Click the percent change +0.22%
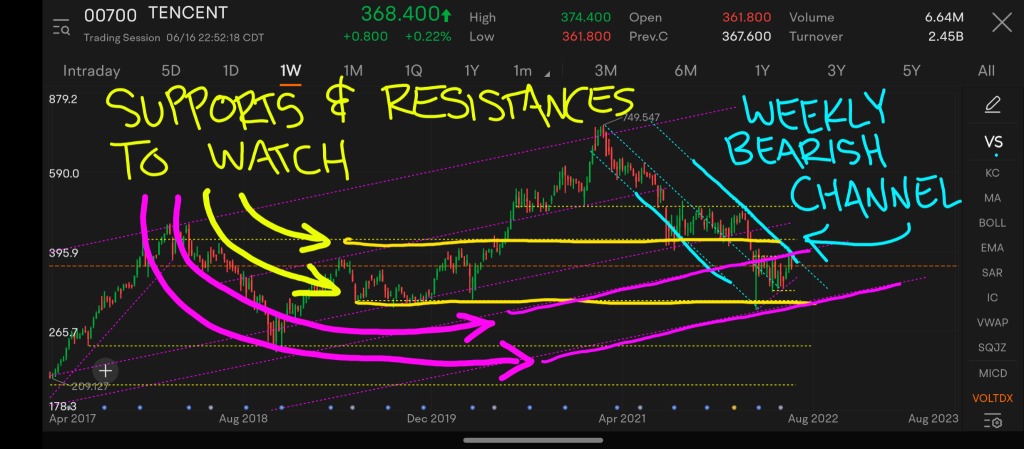Screen dimensions: 1024x449 pyautogui.click(x=428, y=37)
